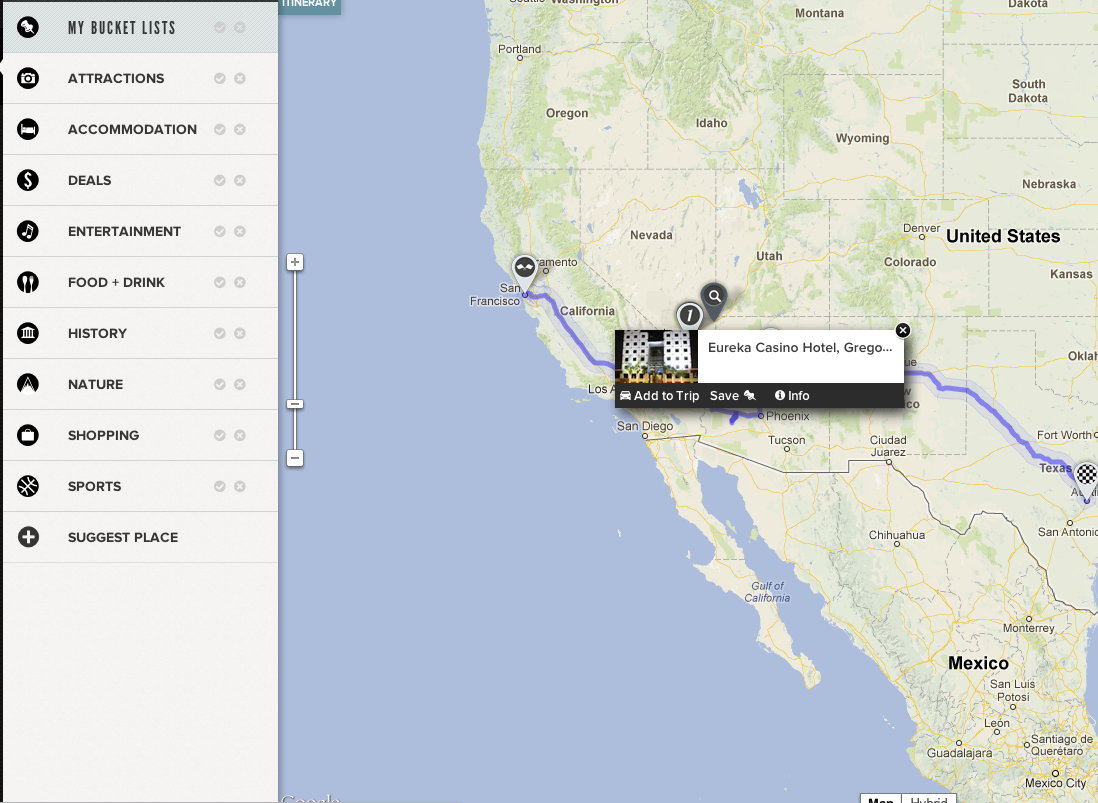Viewport: 1098px width, 803px height.
Task: Click the Denver city label
Action: click(922, 228)
